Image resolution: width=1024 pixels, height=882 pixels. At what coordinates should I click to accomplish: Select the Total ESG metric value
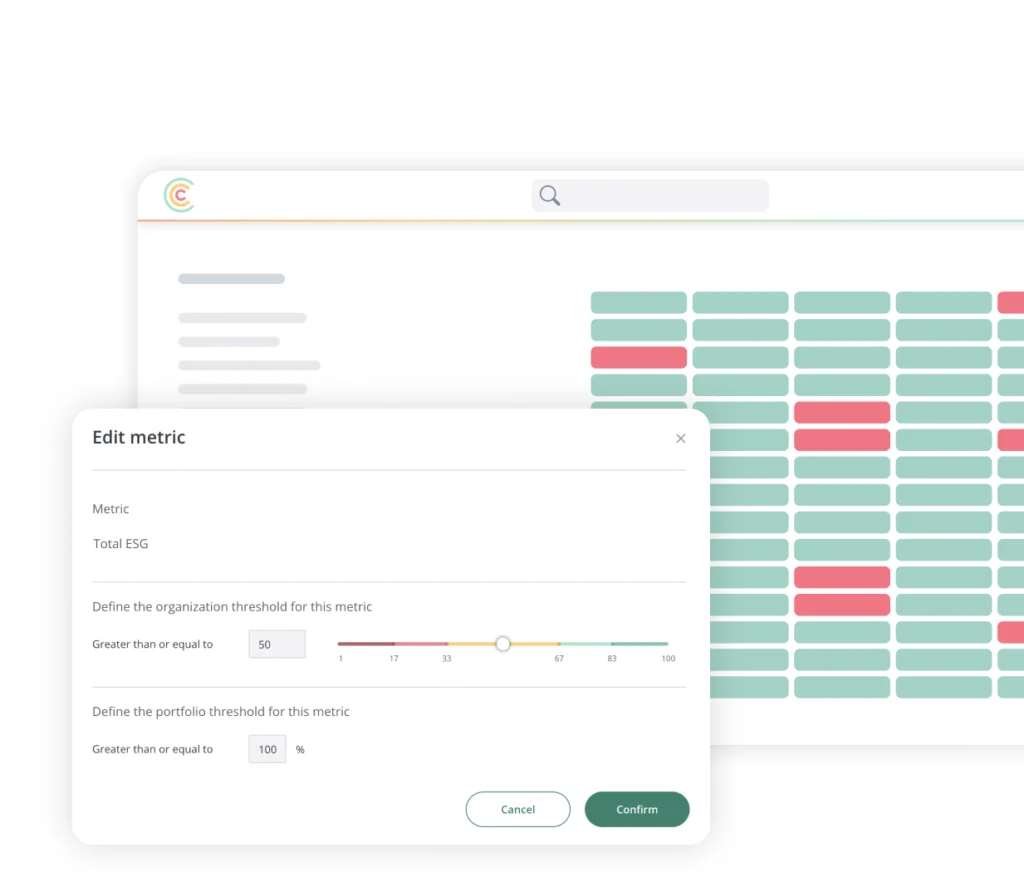[x=120, y=544]
